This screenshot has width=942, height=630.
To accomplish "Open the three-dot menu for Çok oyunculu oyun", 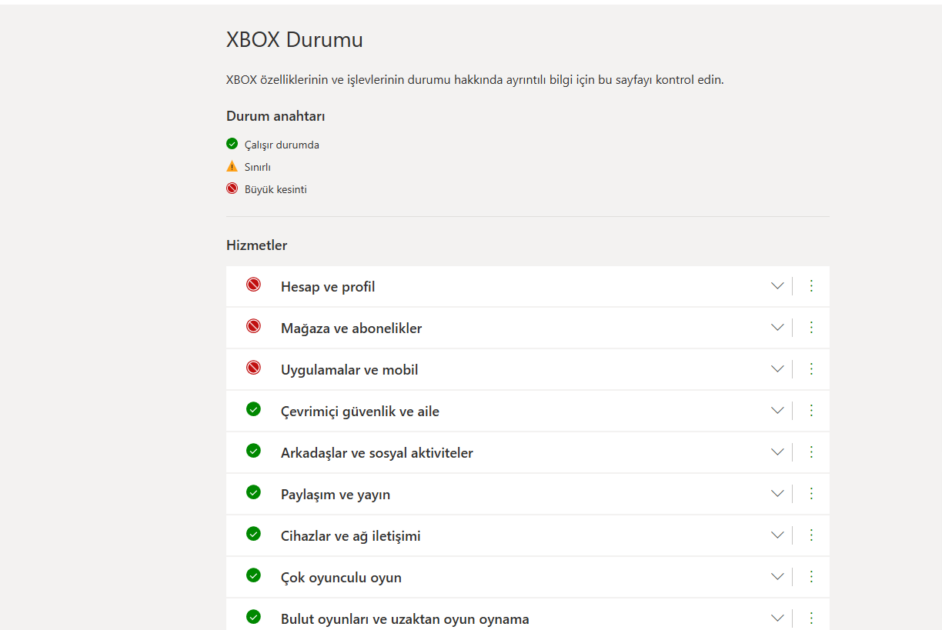I will [811, 576].
